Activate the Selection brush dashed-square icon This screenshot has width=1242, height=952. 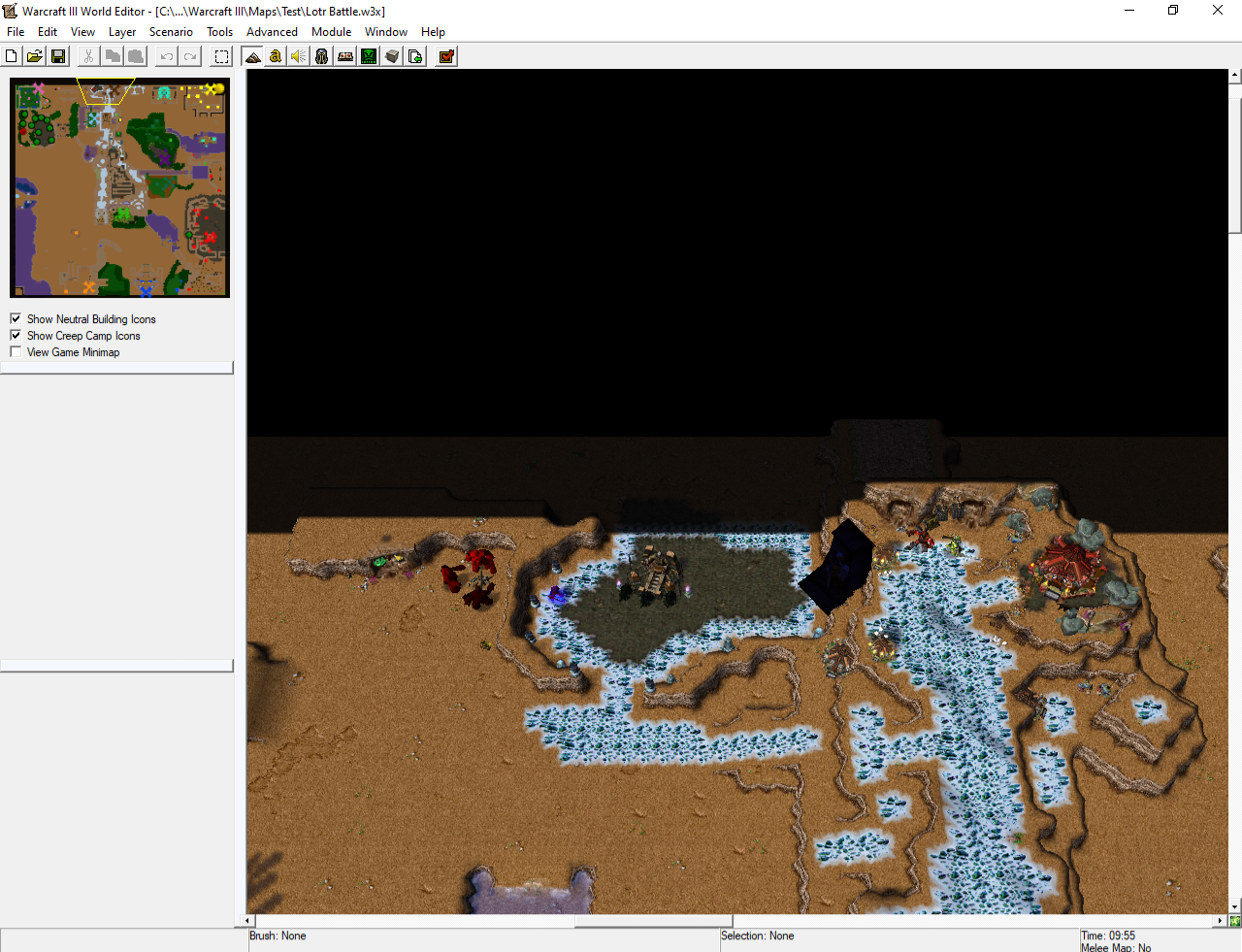pyautogui.click(x=221, y=56)
